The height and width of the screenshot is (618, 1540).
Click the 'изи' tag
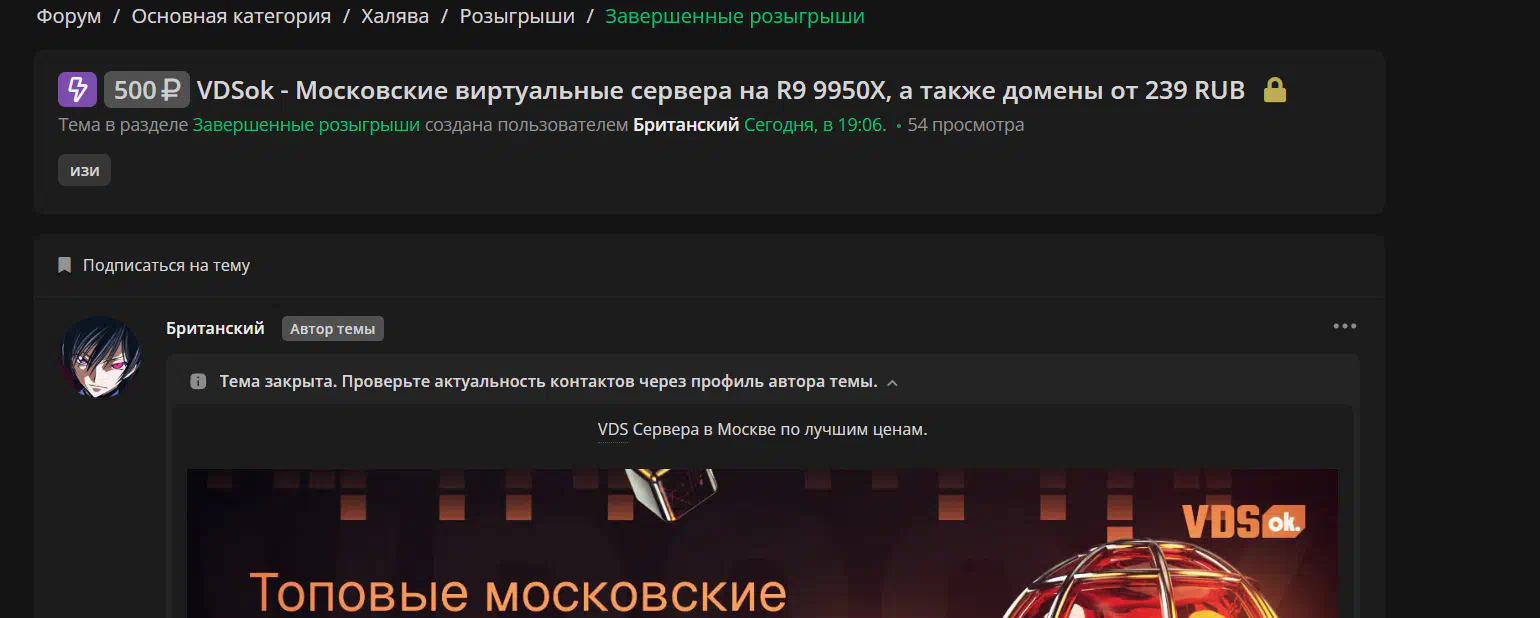(84, 170)
